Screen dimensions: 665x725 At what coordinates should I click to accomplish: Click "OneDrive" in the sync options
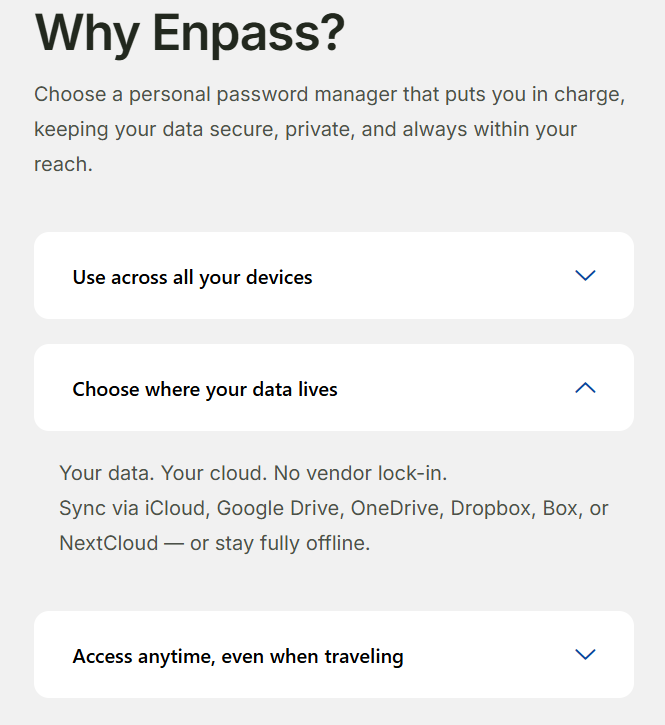tap(395, 508)
